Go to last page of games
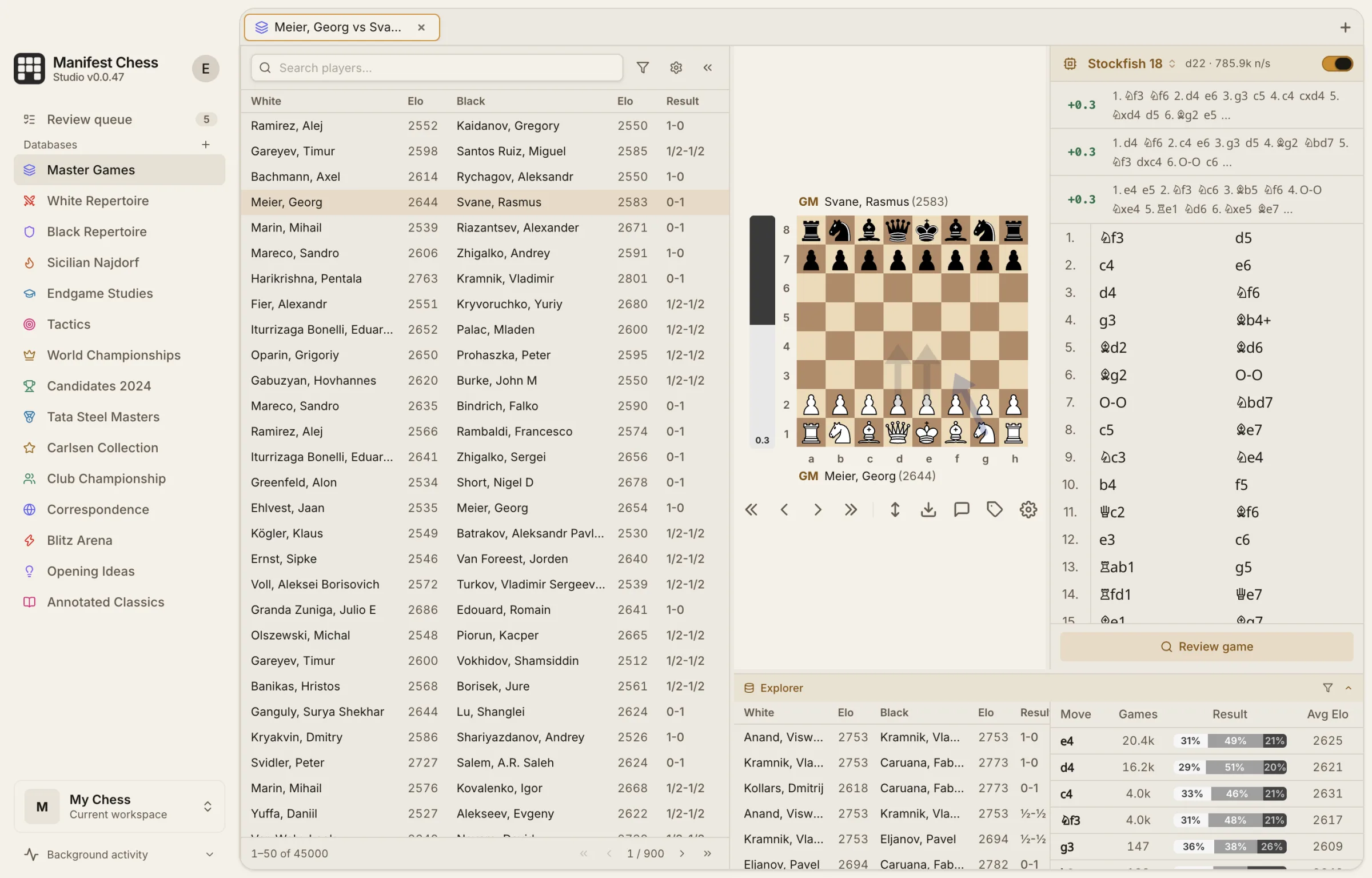This screenshot has height=878, width=1372. pyautogui.click(x=707, y=853)
